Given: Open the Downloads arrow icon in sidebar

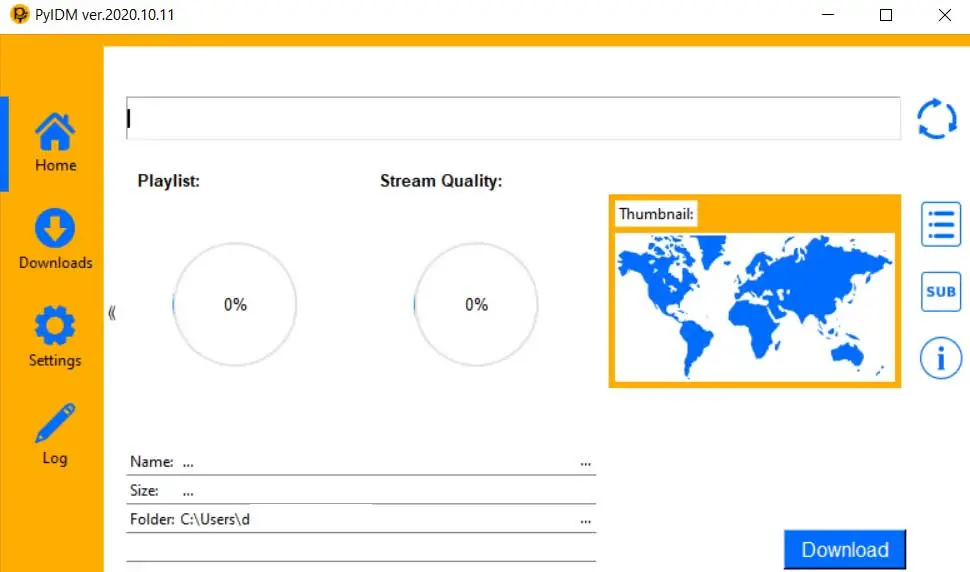Looking at the screenshot, I should (x=55, y=228).
